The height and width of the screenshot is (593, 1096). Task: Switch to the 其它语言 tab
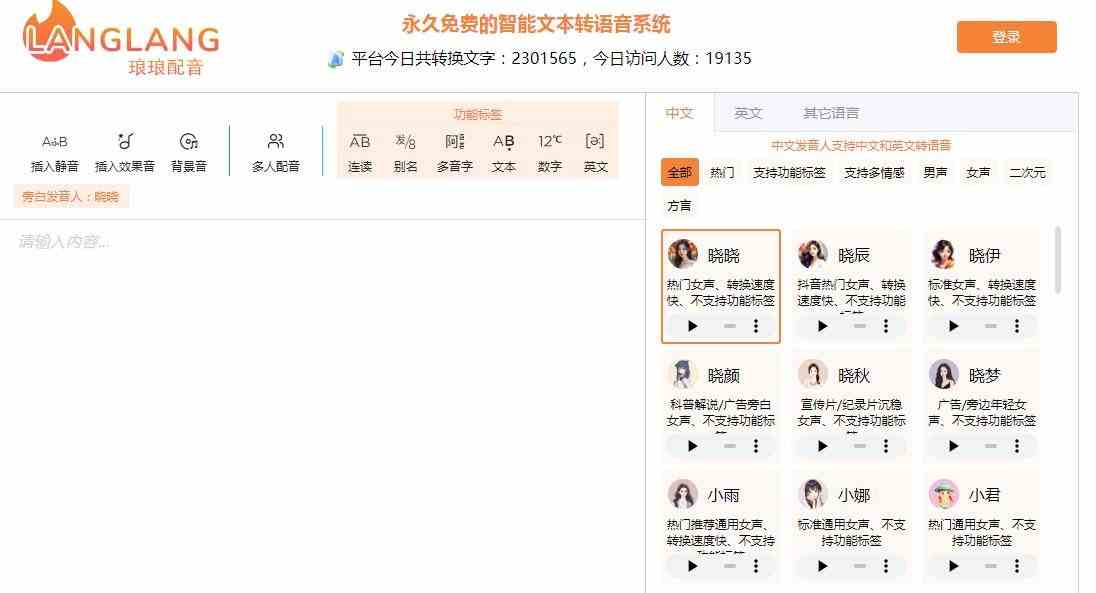pos(831,113)
